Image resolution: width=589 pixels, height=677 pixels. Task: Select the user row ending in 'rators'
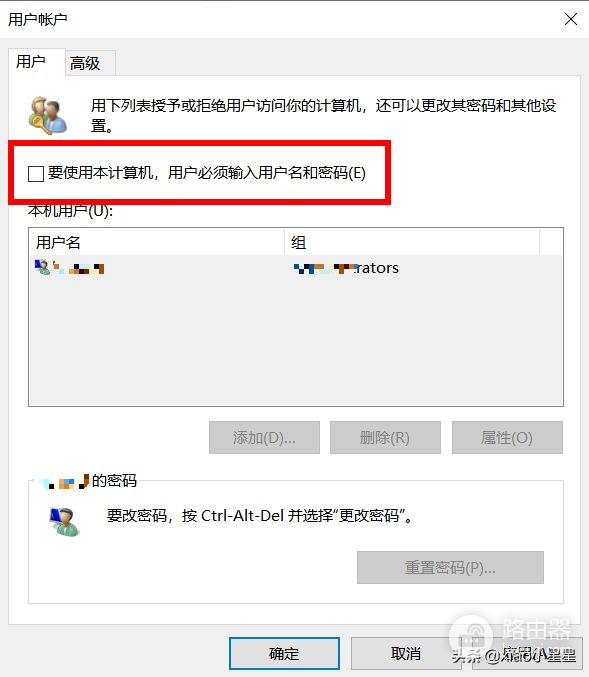[296, 268]
